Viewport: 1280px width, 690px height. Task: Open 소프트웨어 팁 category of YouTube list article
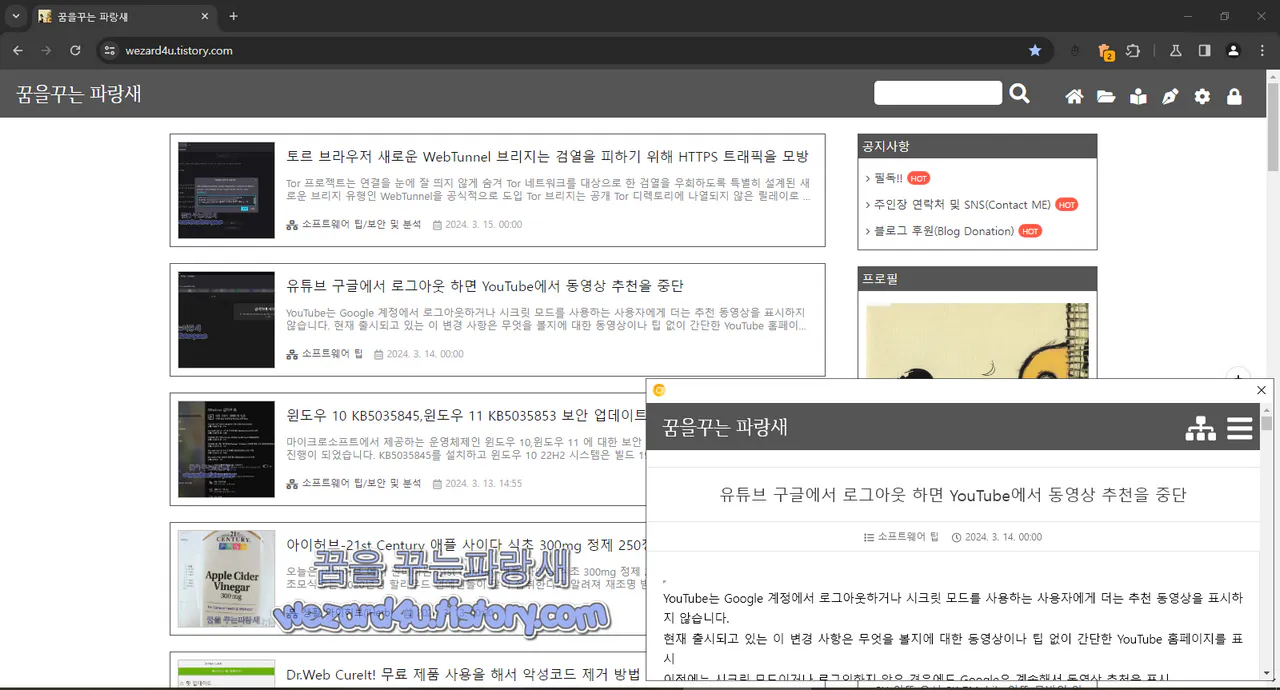332,354
